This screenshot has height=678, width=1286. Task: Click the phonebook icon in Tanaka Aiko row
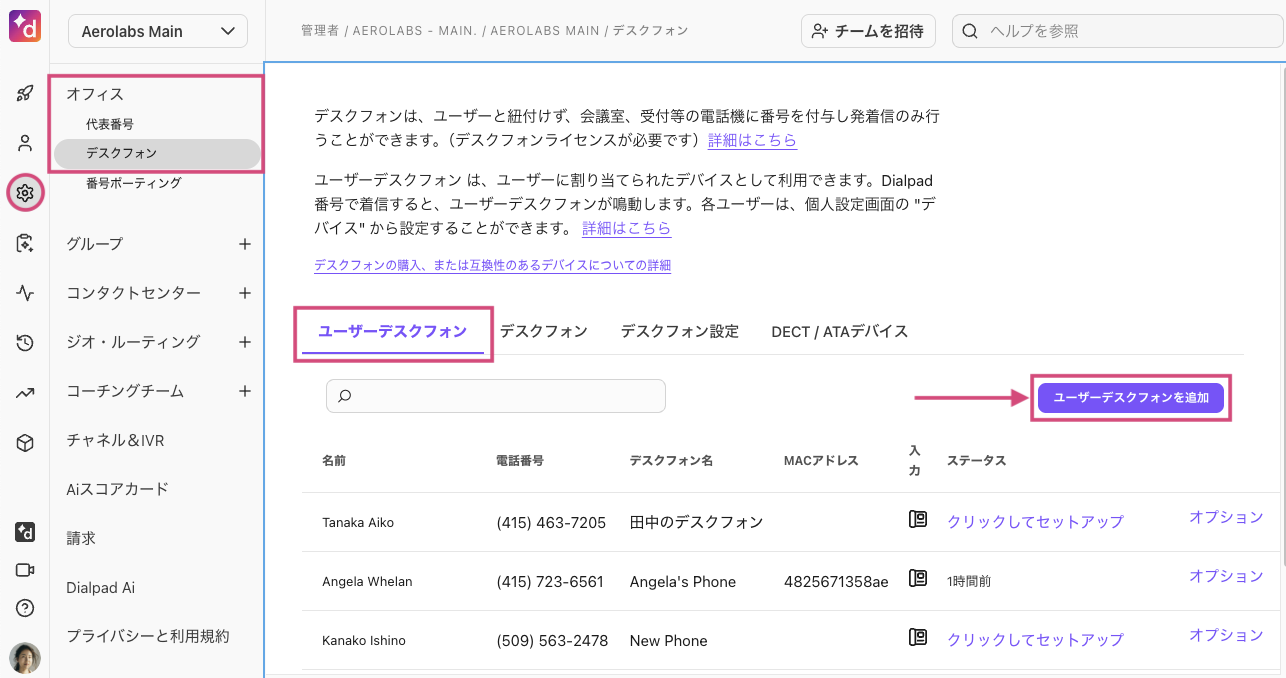(x=918, y=519)
